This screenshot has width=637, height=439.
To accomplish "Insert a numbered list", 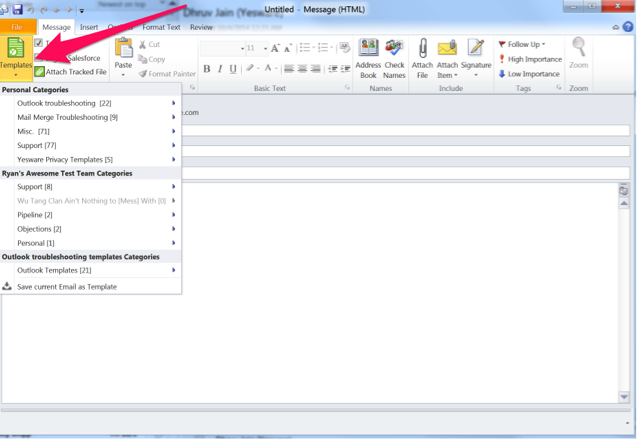I will (325, 48).
